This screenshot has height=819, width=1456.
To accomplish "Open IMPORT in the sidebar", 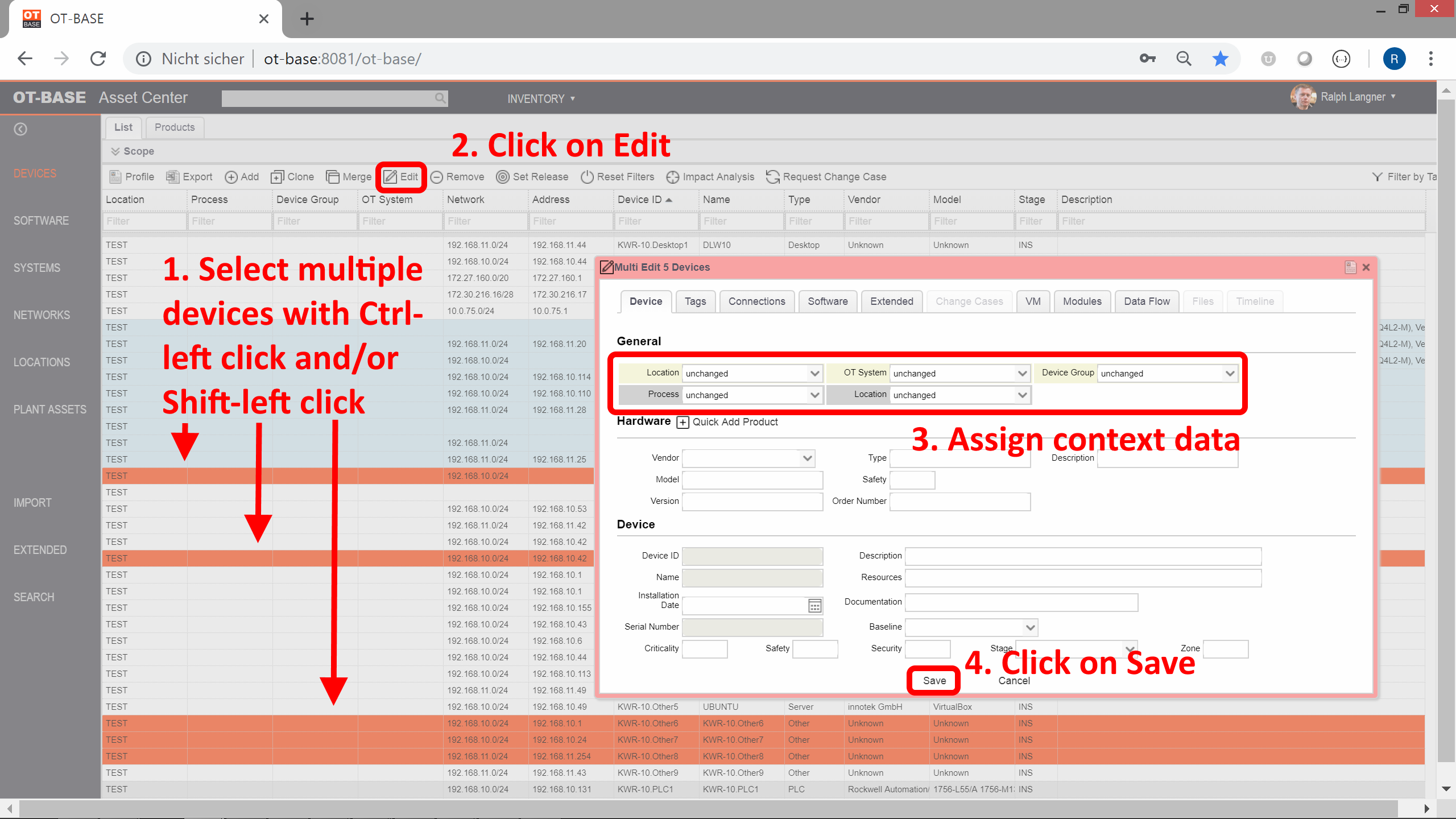I will point(32,503).
